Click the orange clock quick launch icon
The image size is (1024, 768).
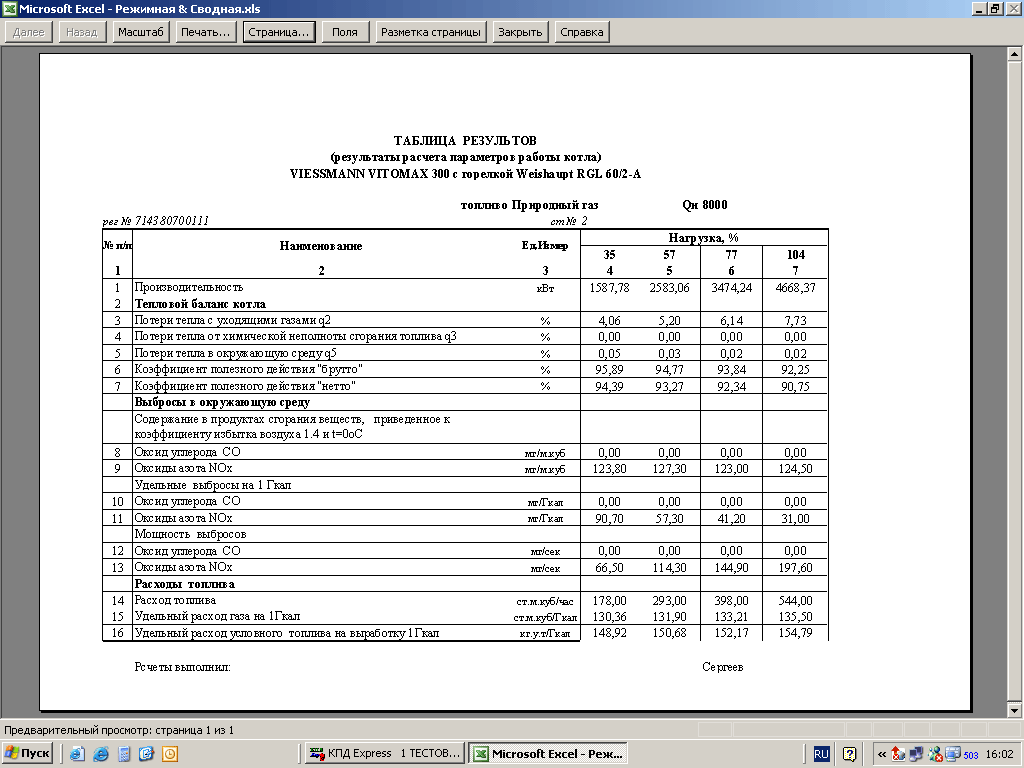pyautogui.click(x=170, y=754)
